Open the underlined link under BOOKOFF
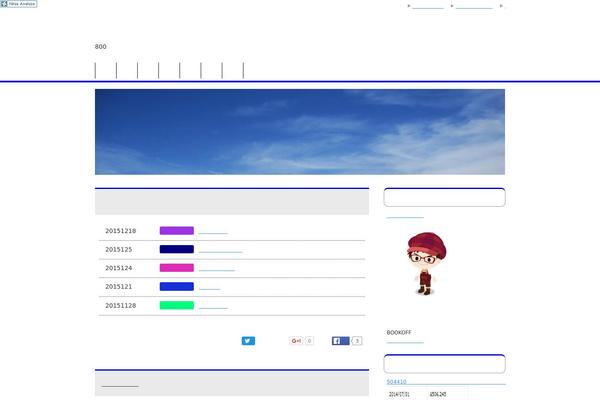The height and width of the screenshot is (400, 600). pos(405,341)
